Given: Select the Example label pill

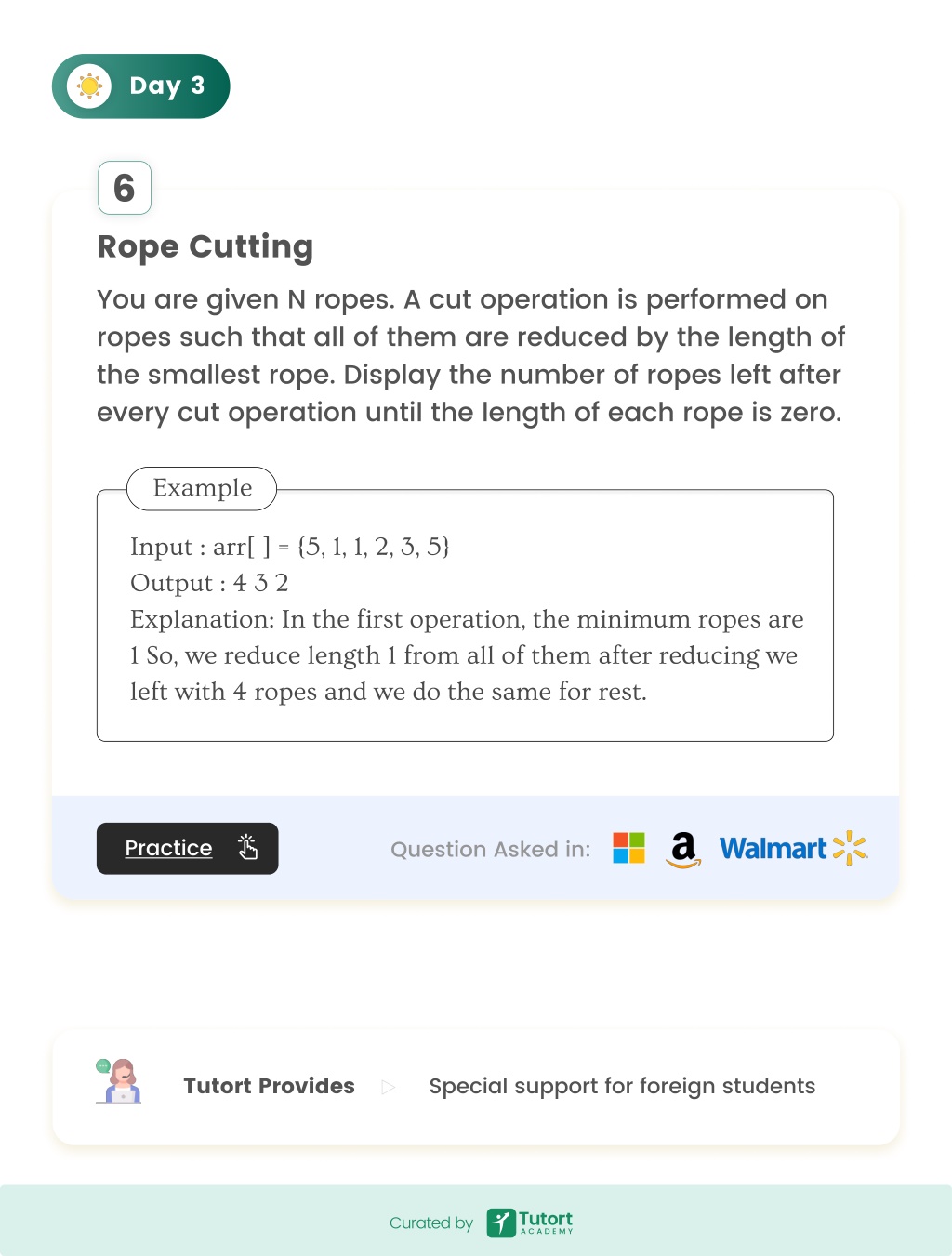Looking at the screenshot, I should 202,488.
